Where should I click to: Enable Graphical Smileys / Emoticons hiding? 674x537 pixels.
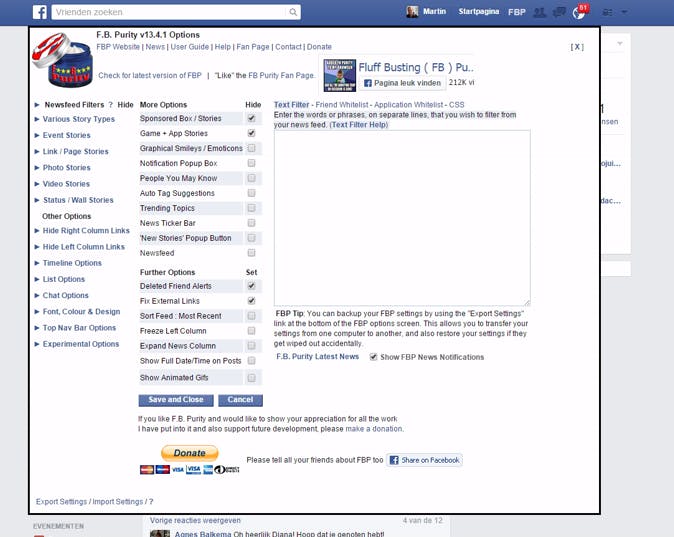click(251, 148)
